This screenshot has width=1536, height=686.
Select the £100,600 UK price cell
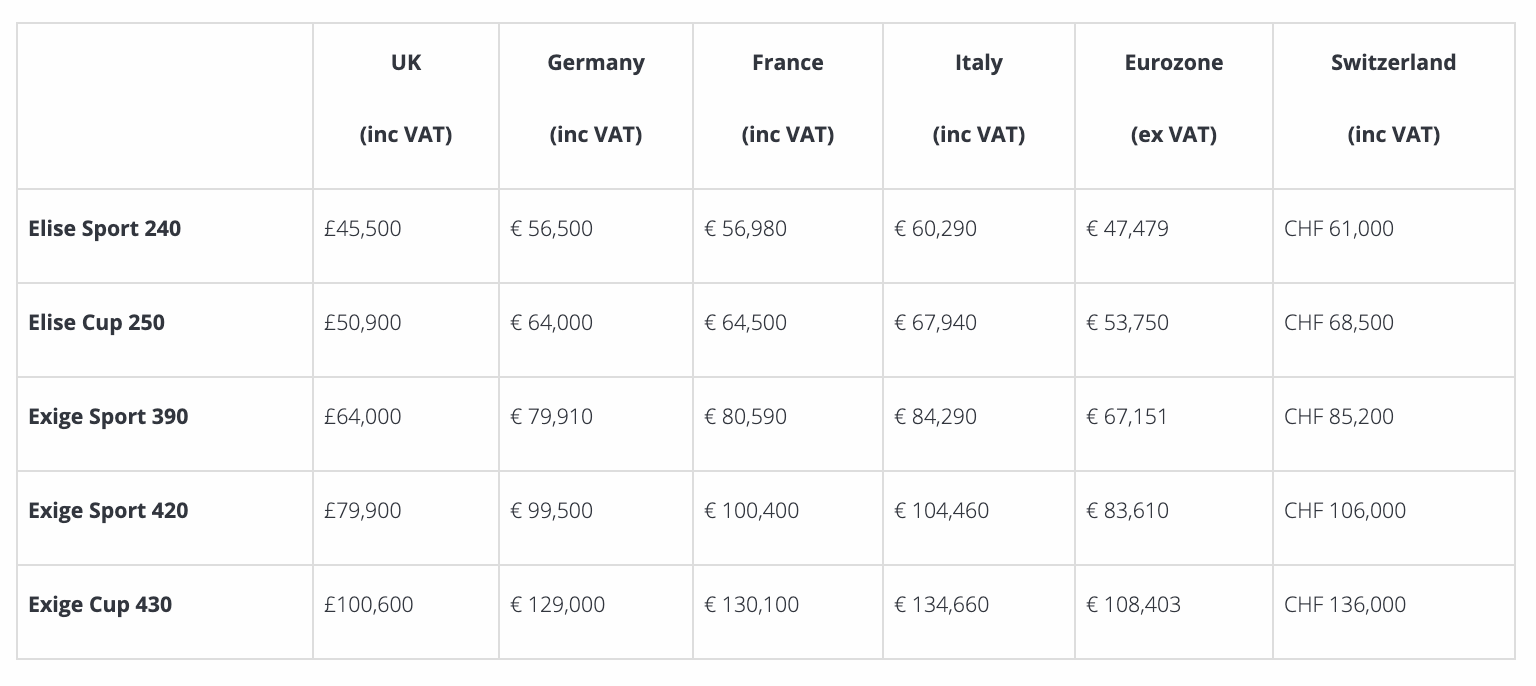pos(369,605)
